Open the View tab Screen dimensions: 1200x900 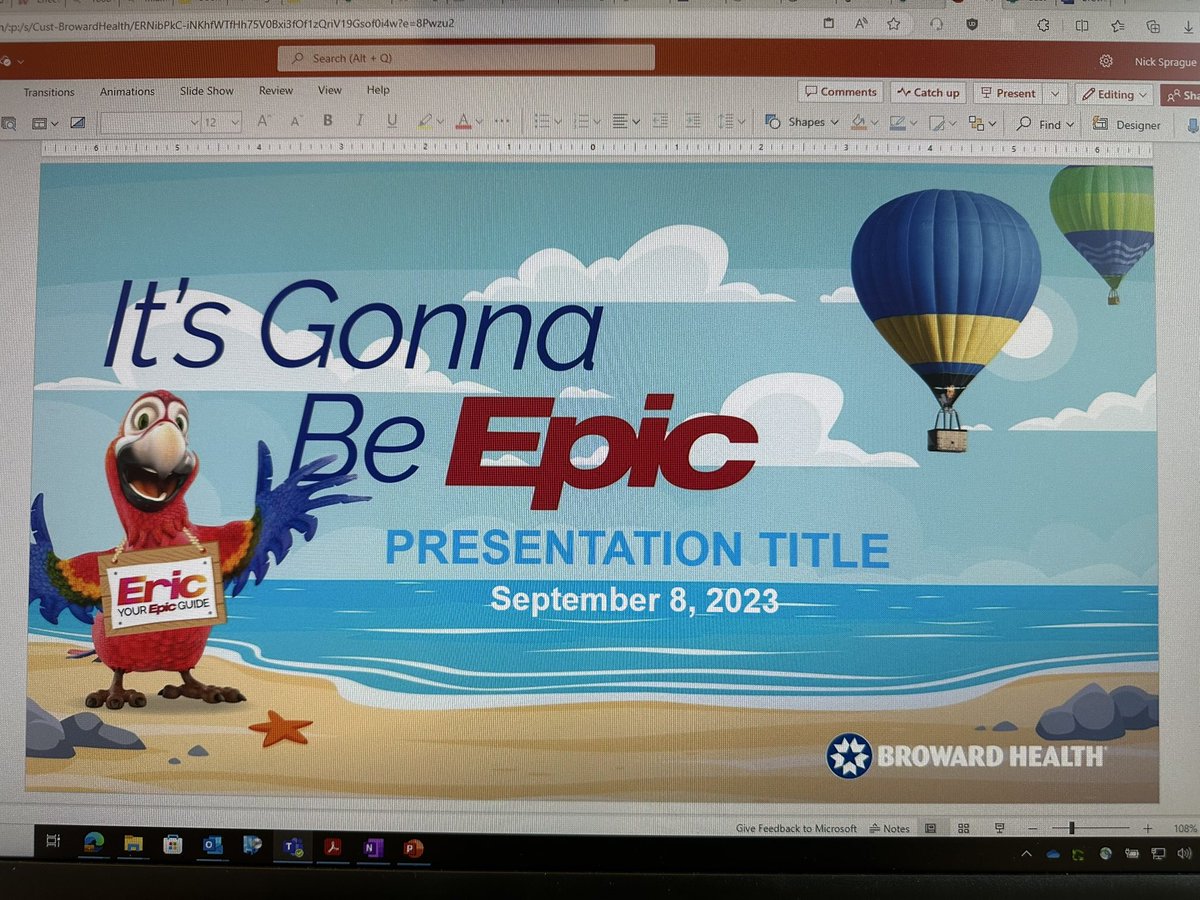(330, 90)
